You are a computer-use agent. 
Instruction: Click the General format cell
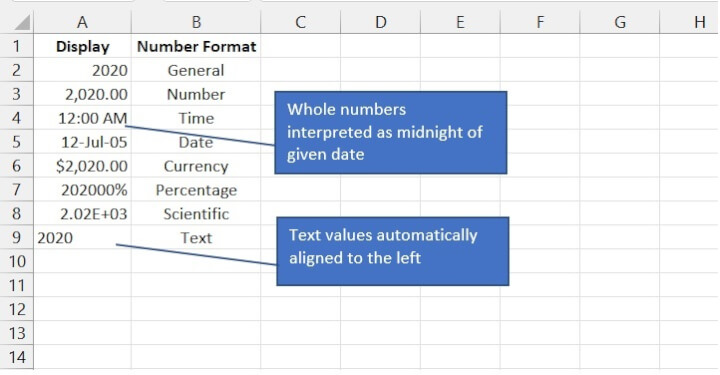click(196, 70)
